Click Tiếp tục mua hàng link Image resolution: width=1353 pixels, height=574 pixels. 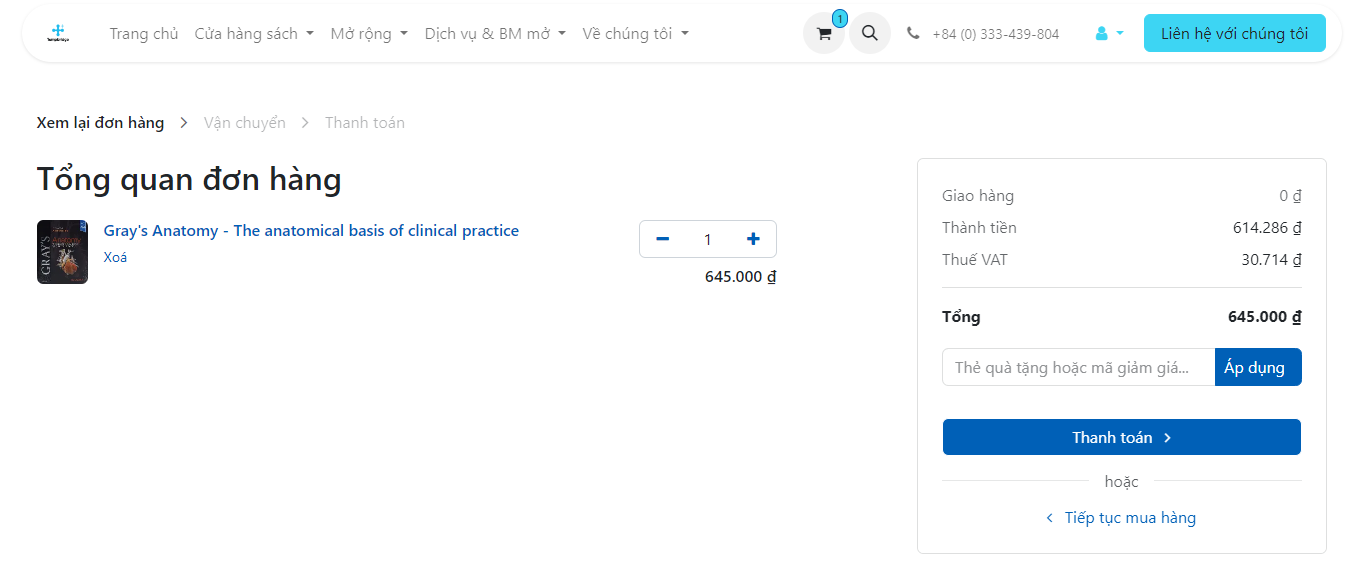click(1129, 518)
